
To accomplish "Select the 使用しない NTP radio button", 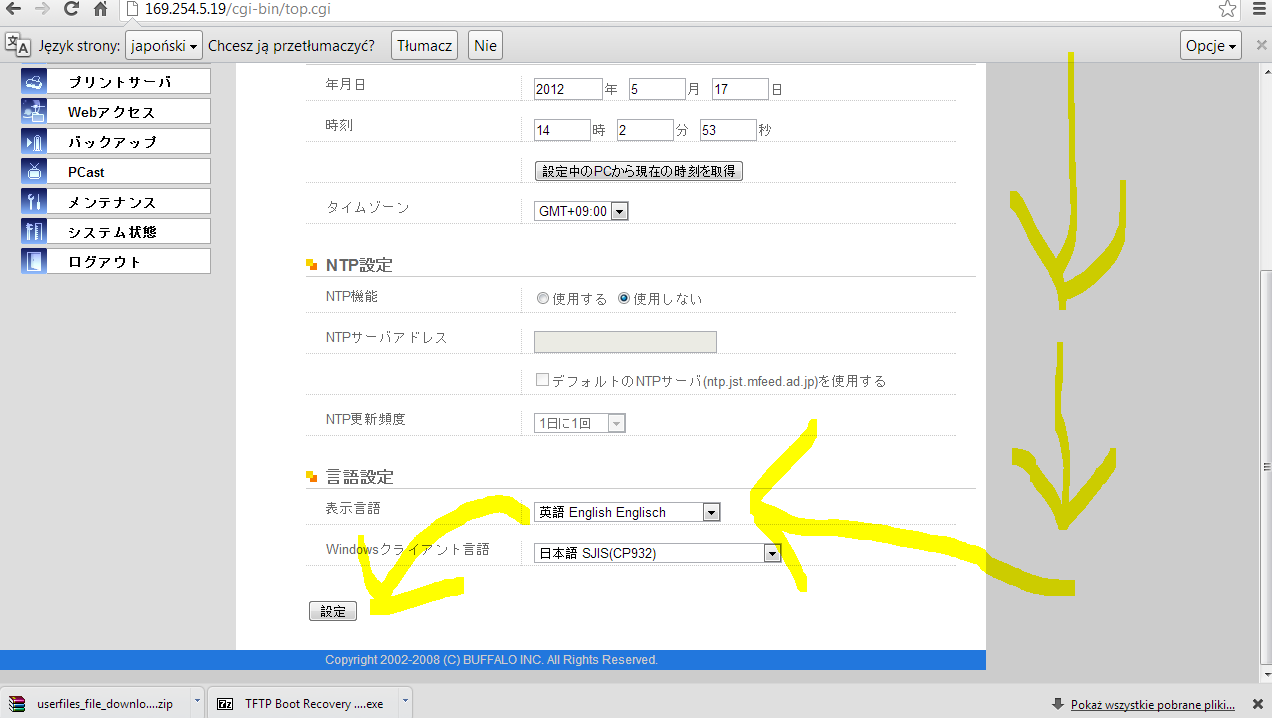I will (x=624, y=299).
